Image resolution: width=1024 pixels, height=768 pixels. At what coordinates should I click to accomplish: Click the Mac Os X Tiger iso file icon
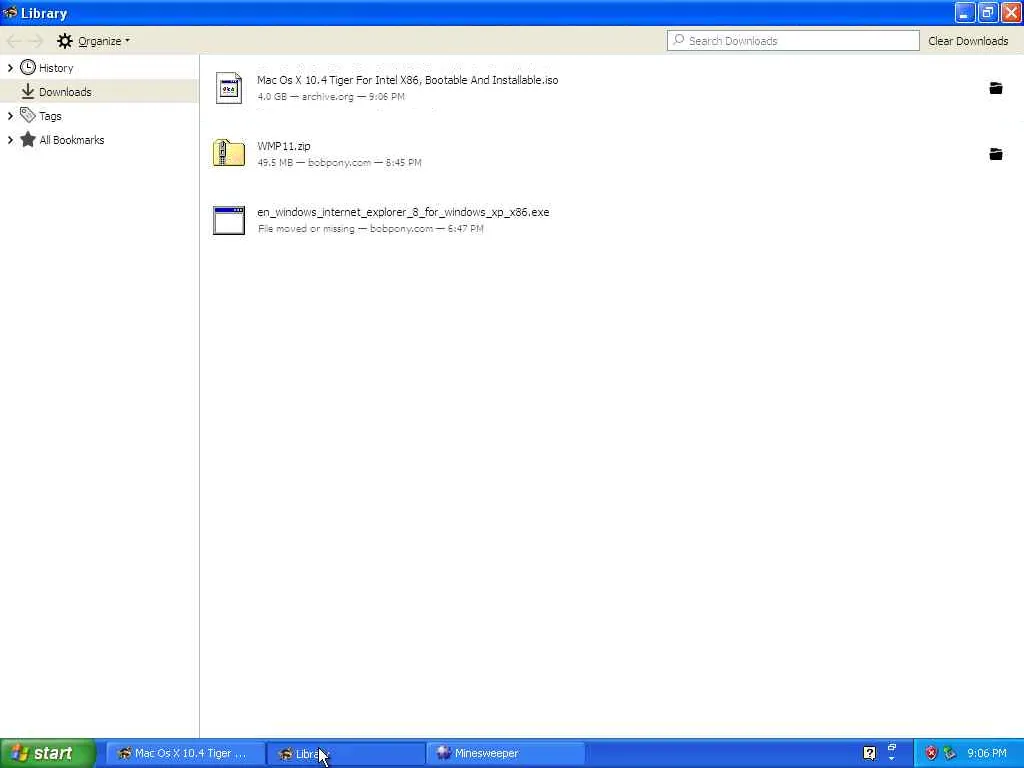229,88
